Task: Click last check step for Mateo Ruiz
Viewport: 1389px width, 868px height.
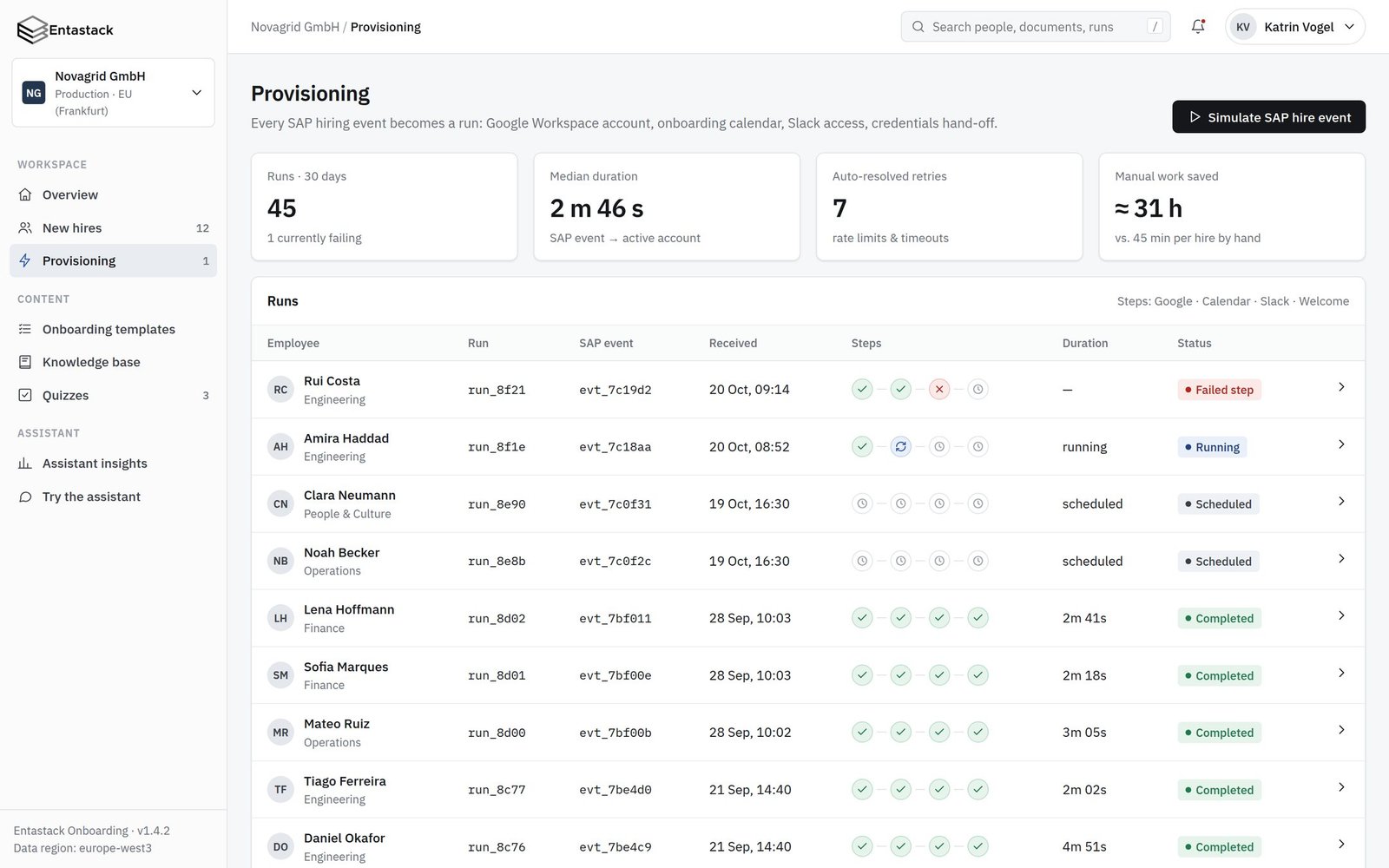Action: click(978, 733)
